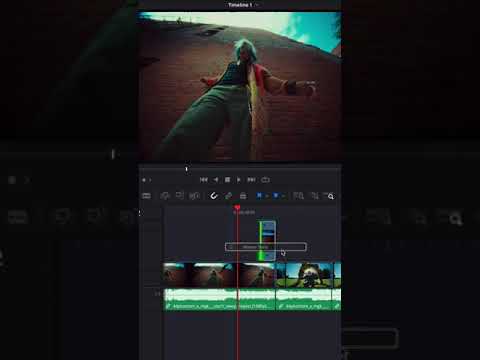480x360 pixels.
Task: Select the green-grass video clip
Action: pyautogui.click(x=304, y=275)
